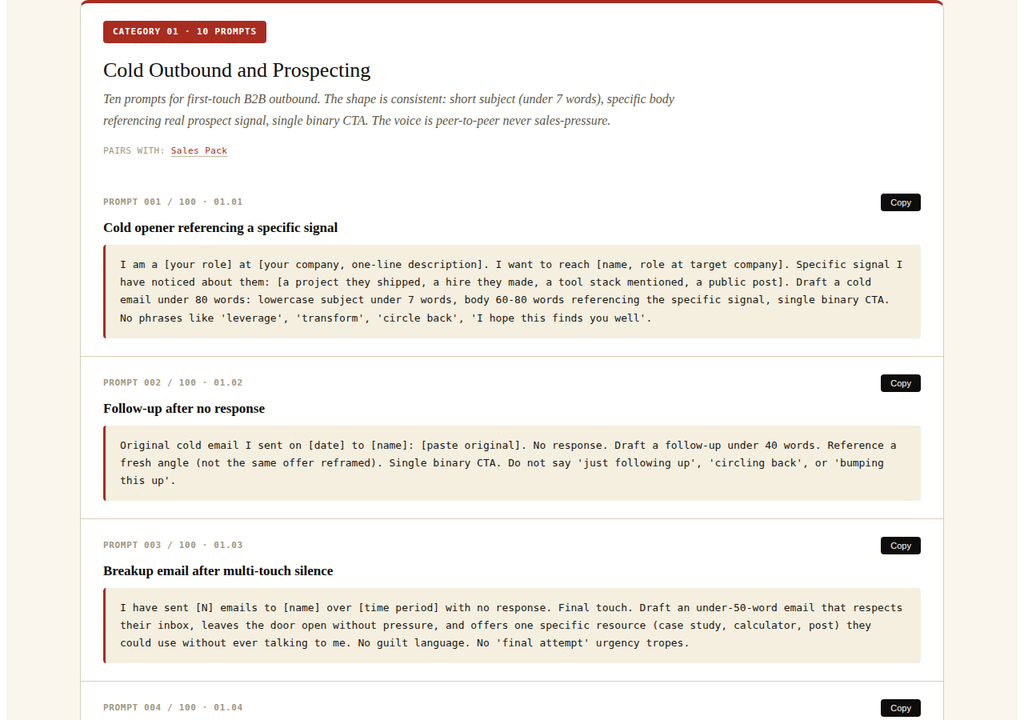Copy prompt 001 cold opener text
Image resolution: width=1024 pixels, height=720 pixels.
[900, 203]
